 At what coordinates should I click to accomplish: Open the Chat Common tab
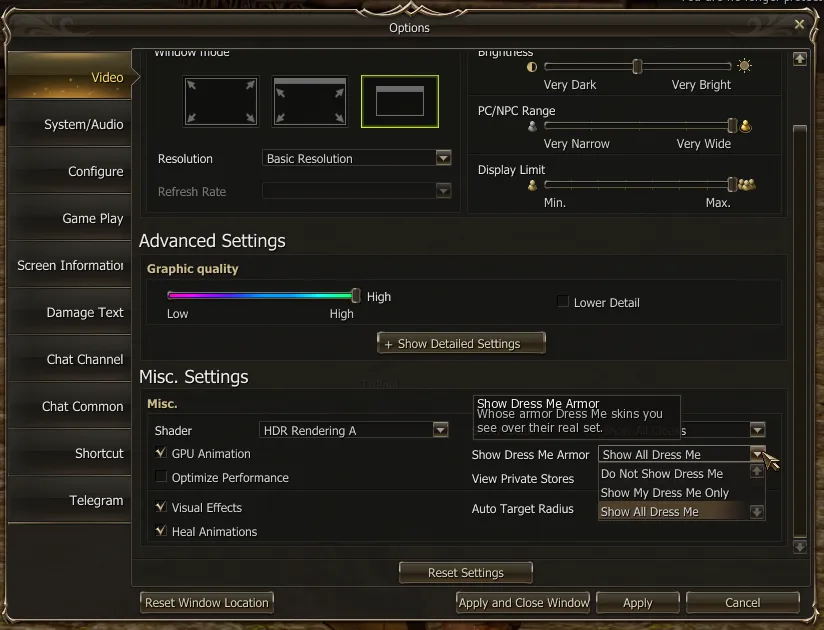coord(69,406)
